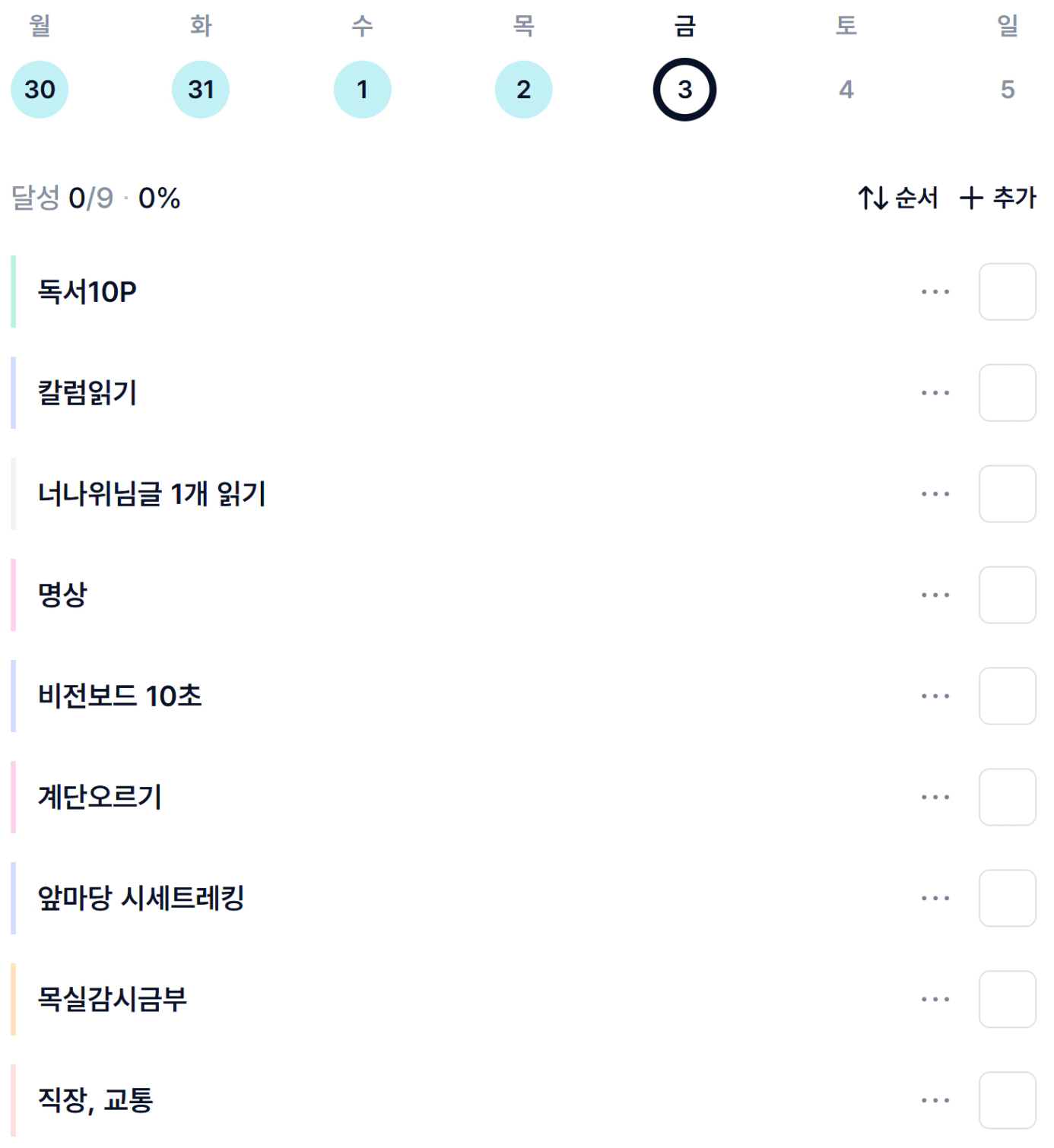1054x1148 pixels.
Task: Click the sort arrows icon beside 순서
Action: 872,198
